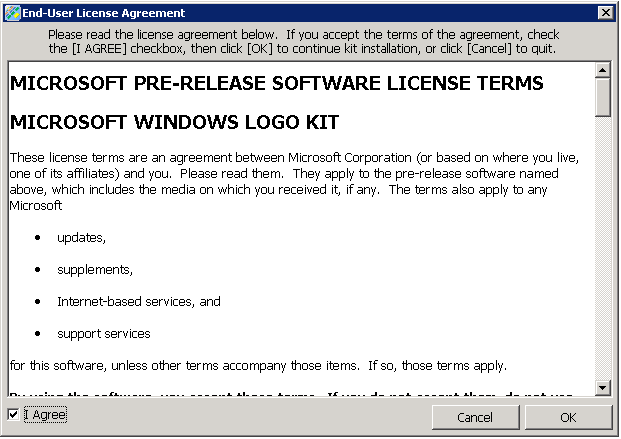Click the line starting "for this software, unless"

pos(258,364)
